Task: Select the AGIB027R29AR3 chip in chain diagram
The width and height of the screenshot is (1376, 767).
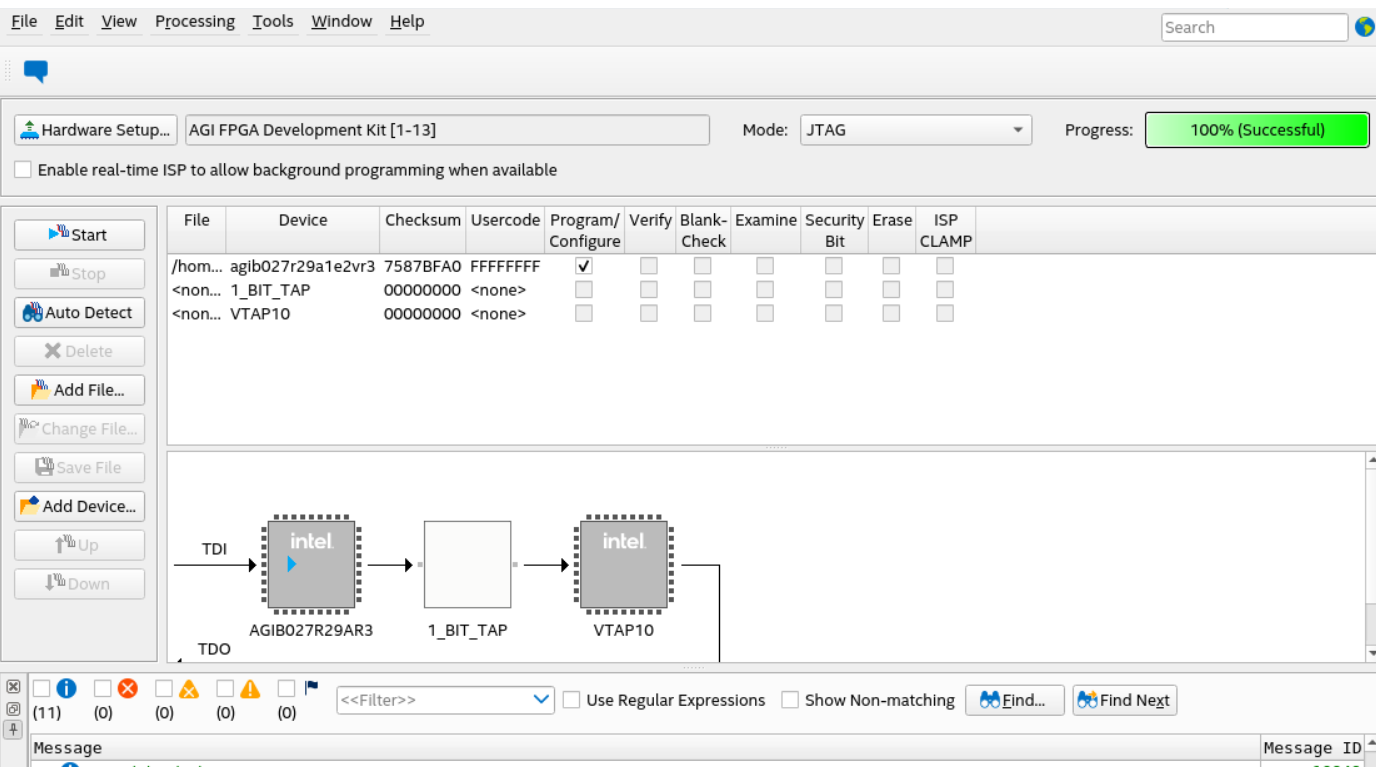Action: pos(311,565)
